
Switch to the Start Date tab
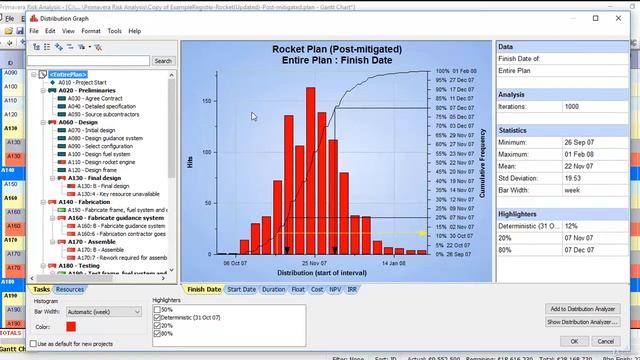pyautogui.click(x=241, y=289)
